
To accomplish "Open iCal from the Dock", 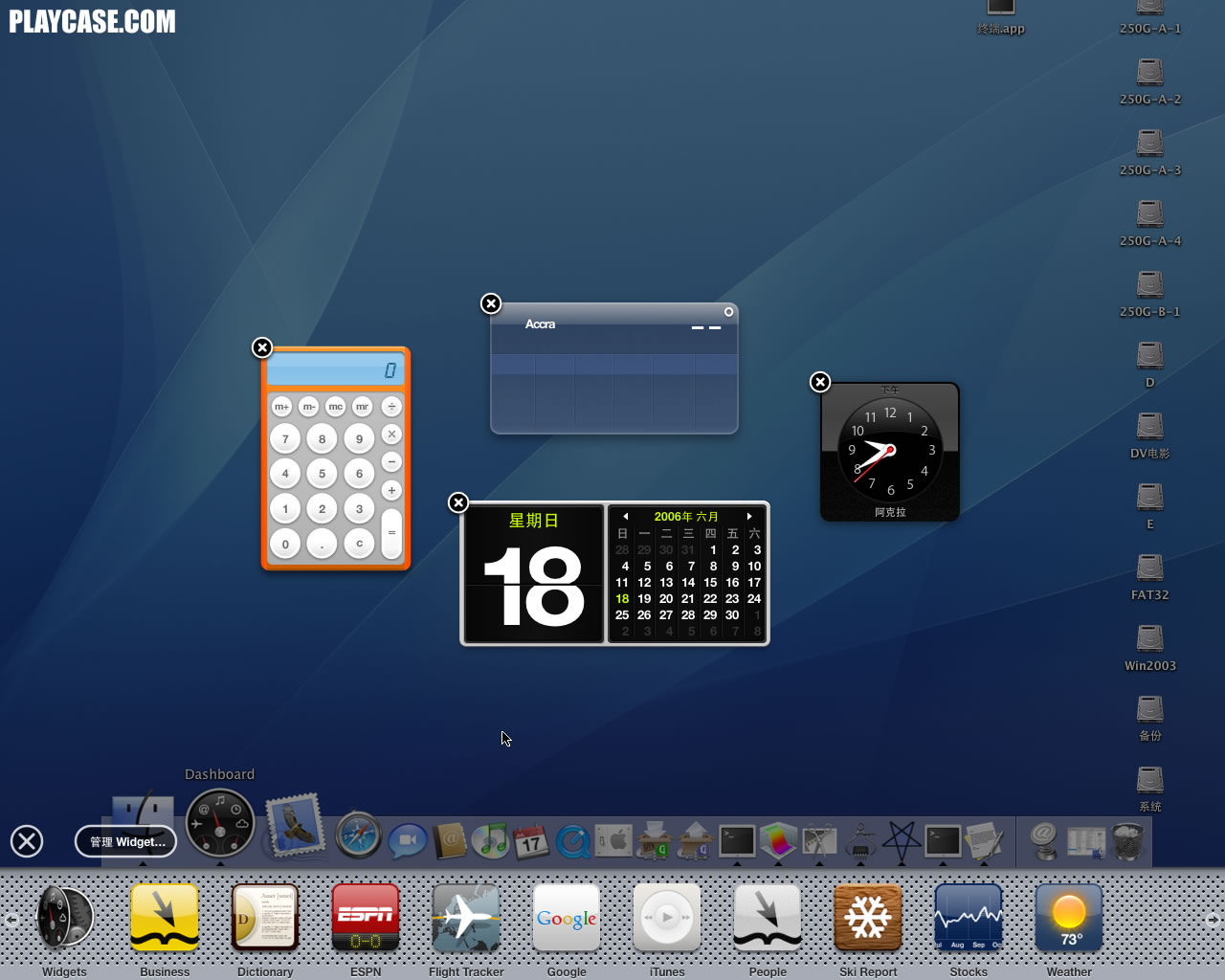I will (x=531, y=840).
